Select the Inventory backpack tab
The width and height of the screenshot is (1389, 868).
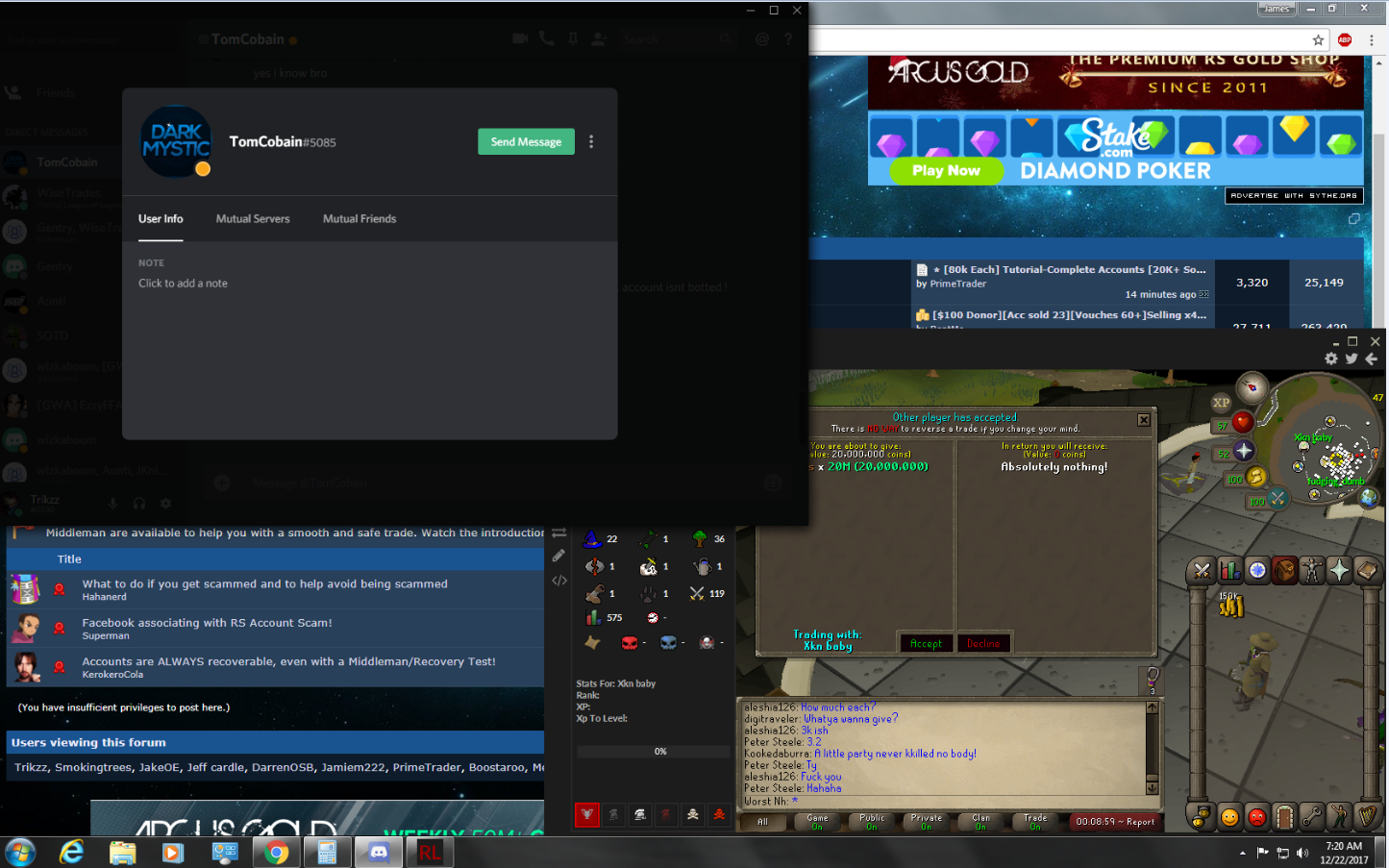pyautogui.click(x=1284, y=571)
